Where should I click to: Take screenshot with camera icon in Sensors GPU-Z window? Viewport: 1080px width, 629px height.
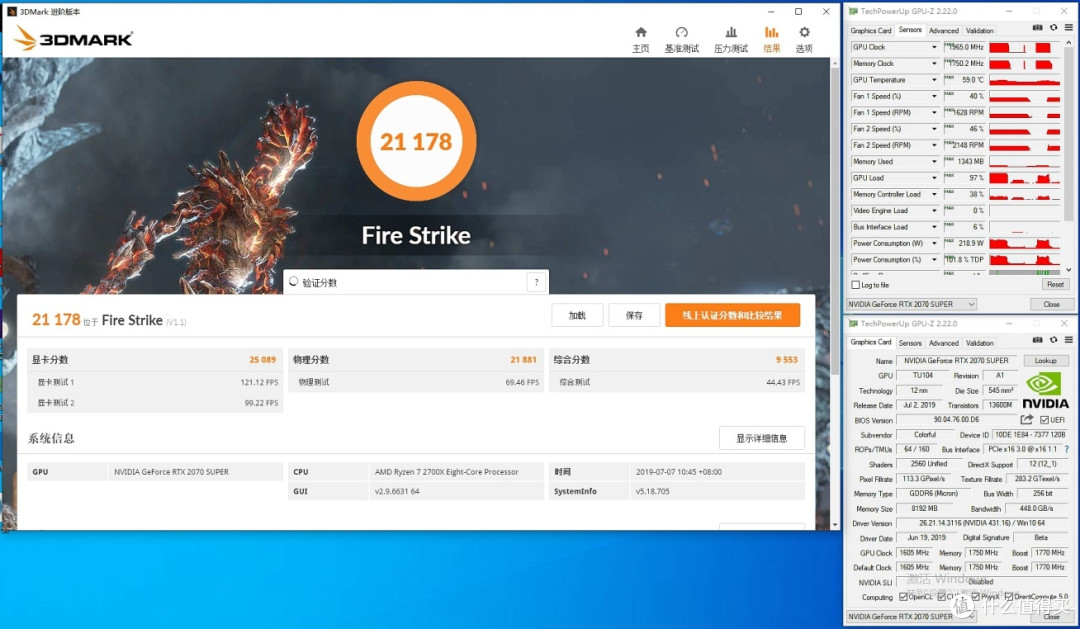pyautogui.click(x=1037, y=28)
